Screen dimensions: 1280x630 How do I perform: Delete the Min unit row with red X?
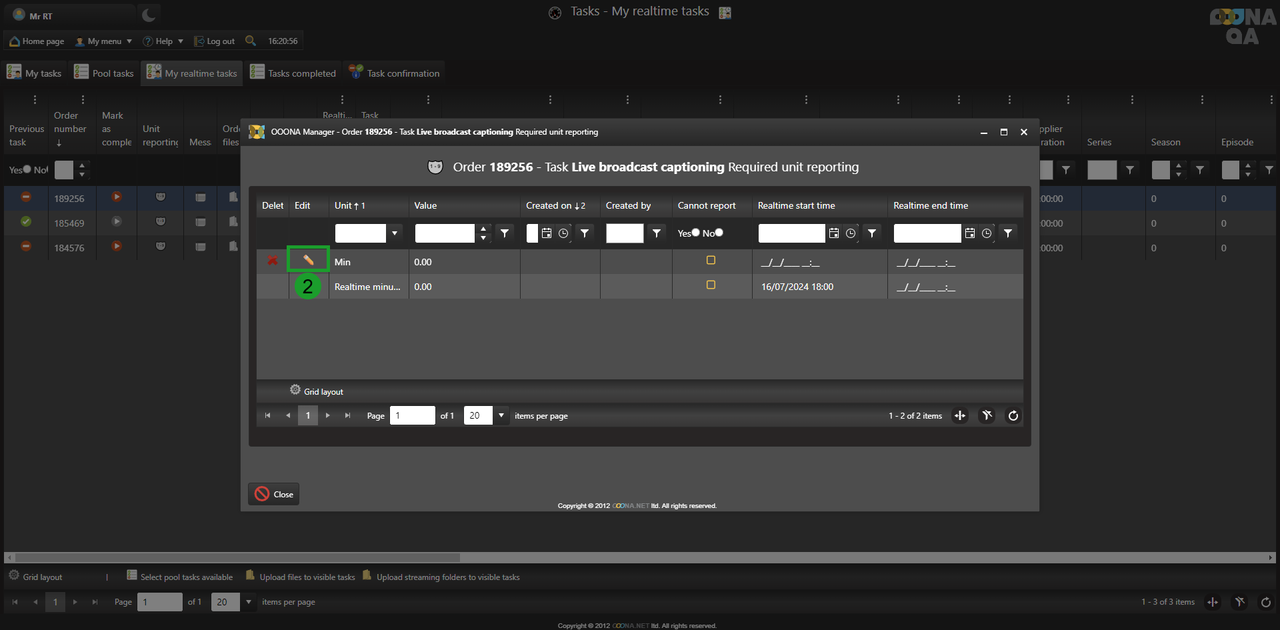[x=272, y=261]
